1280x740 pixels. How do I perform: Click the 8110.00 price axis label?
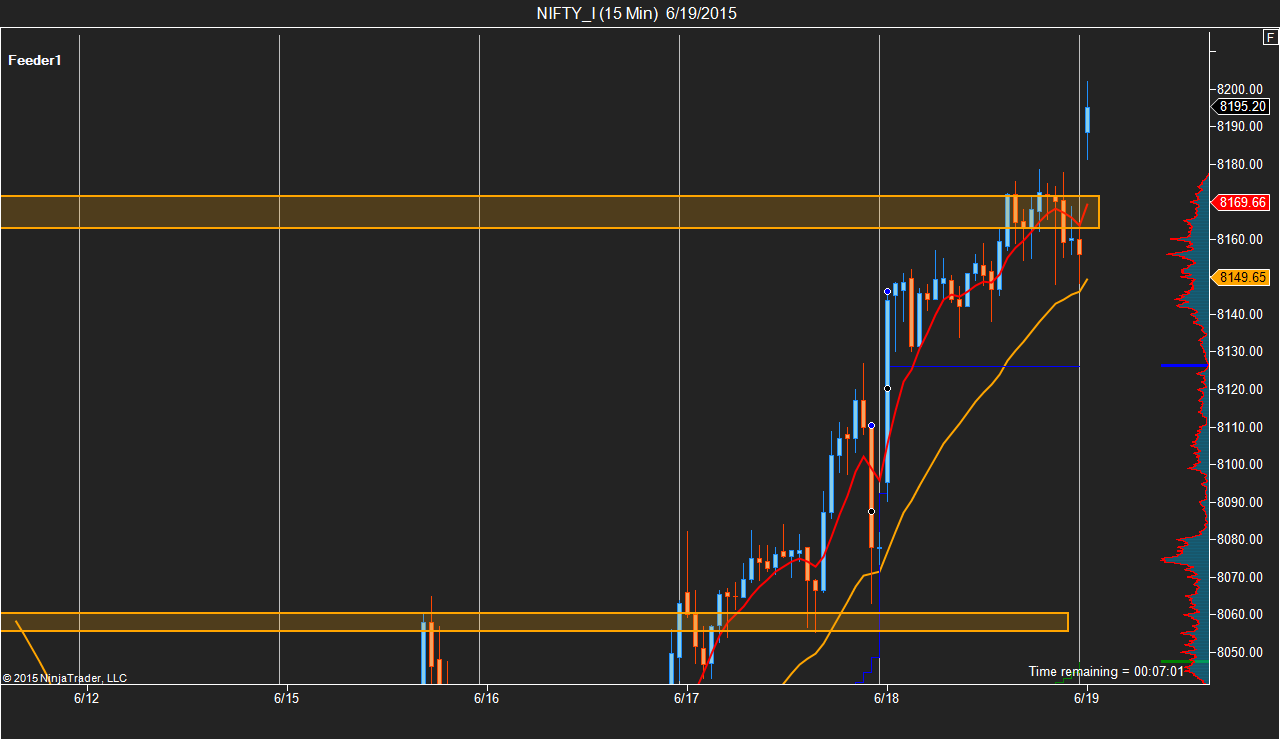[1240, 427]
